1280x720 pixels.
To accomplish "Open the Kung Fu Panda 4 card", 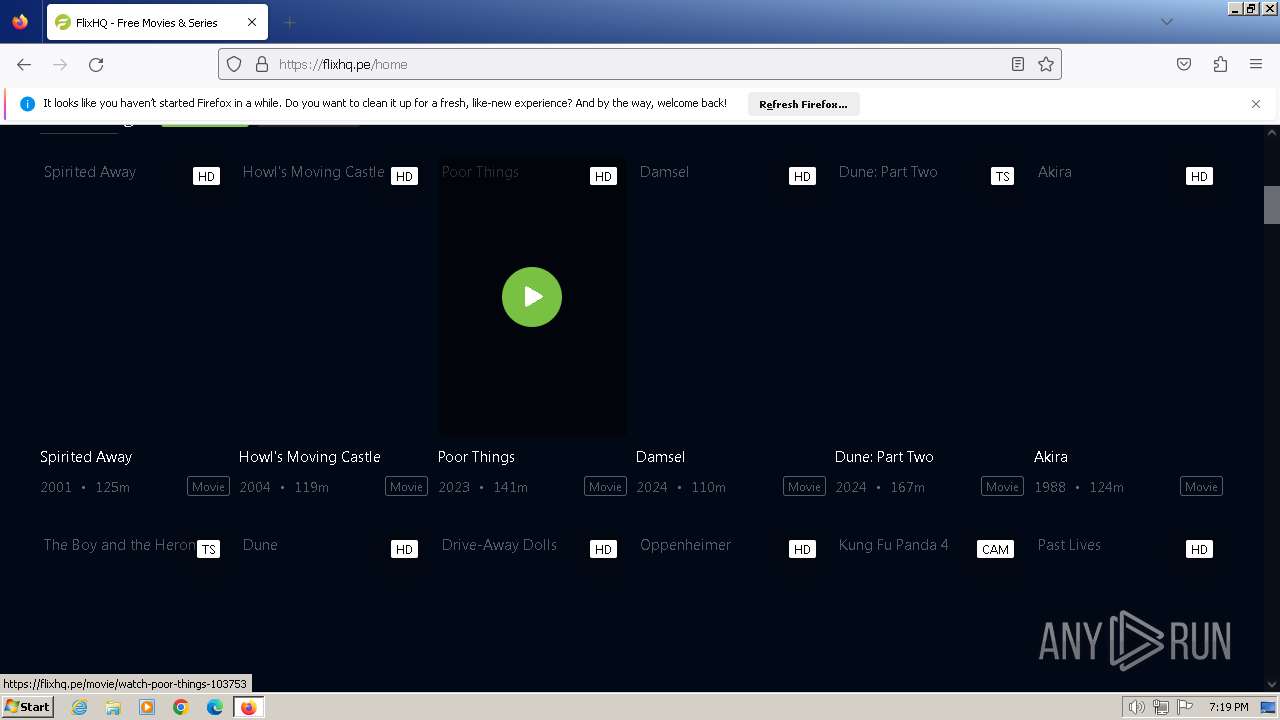I will [929, 610].
